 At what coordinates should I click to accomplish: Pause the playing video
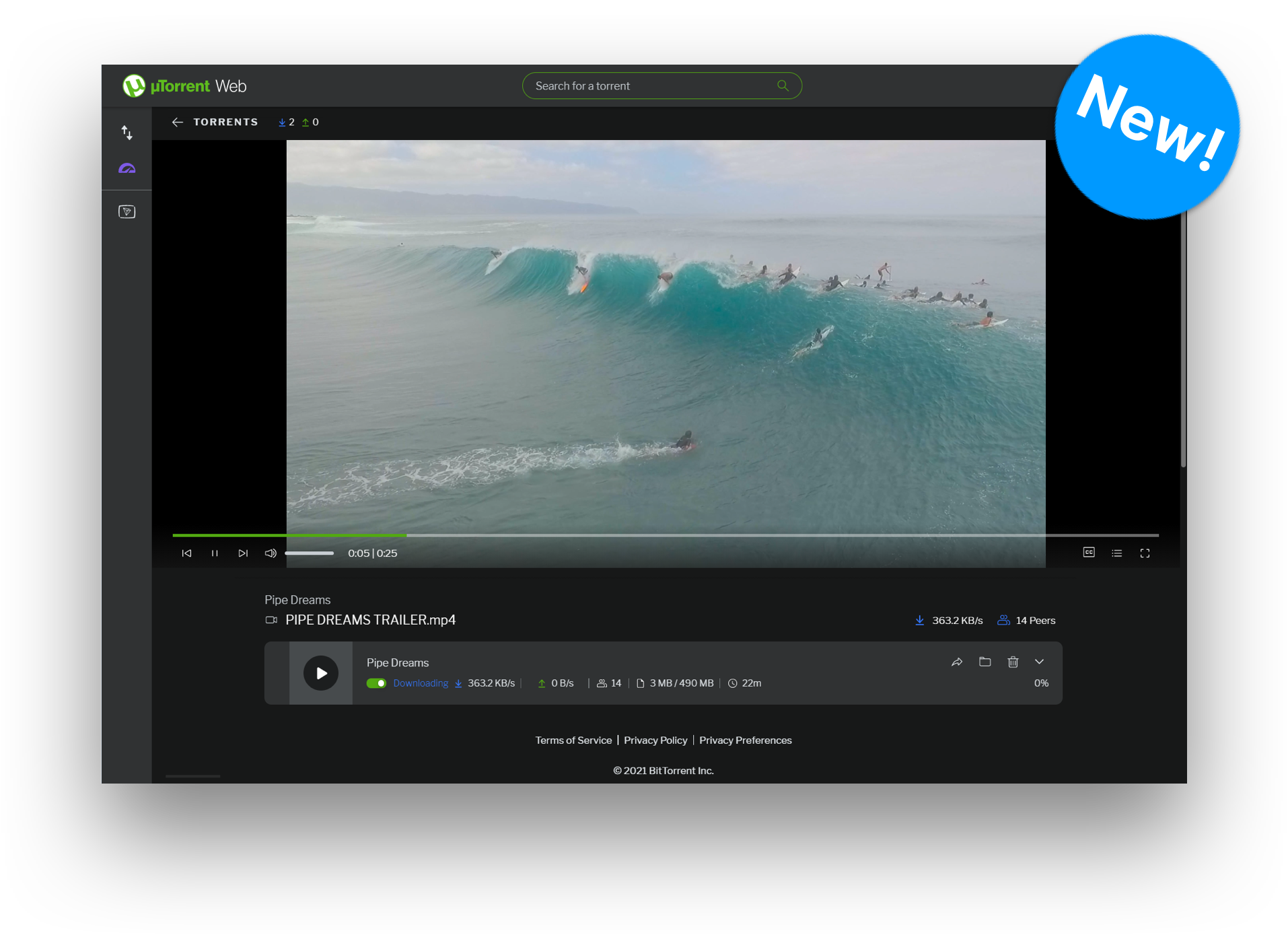pos(215,553)
